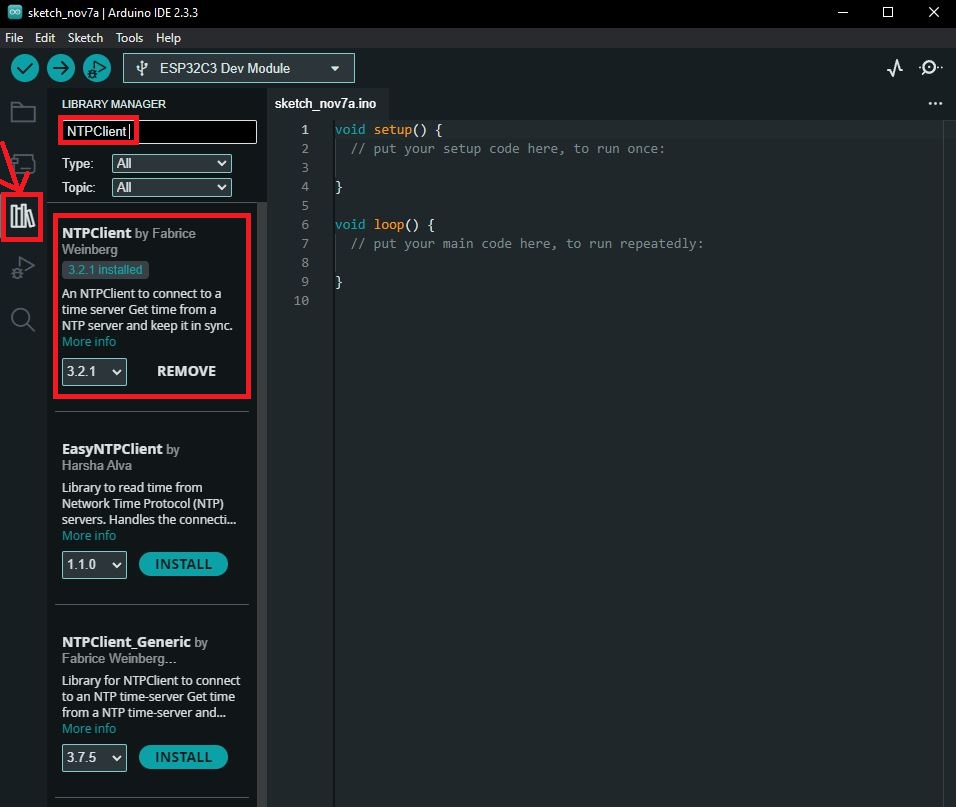This screenshot has width=956, height=807.
Task: Click the code editor vertical scrollbar
Action: tap(950, 463)
